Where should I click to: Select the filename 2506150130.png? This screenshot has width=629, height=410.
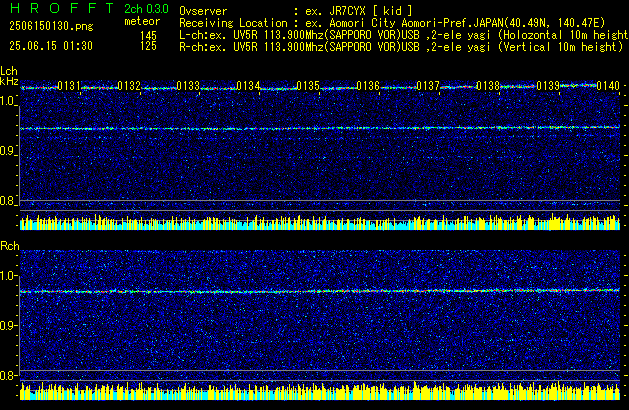(x=51, y=26)
